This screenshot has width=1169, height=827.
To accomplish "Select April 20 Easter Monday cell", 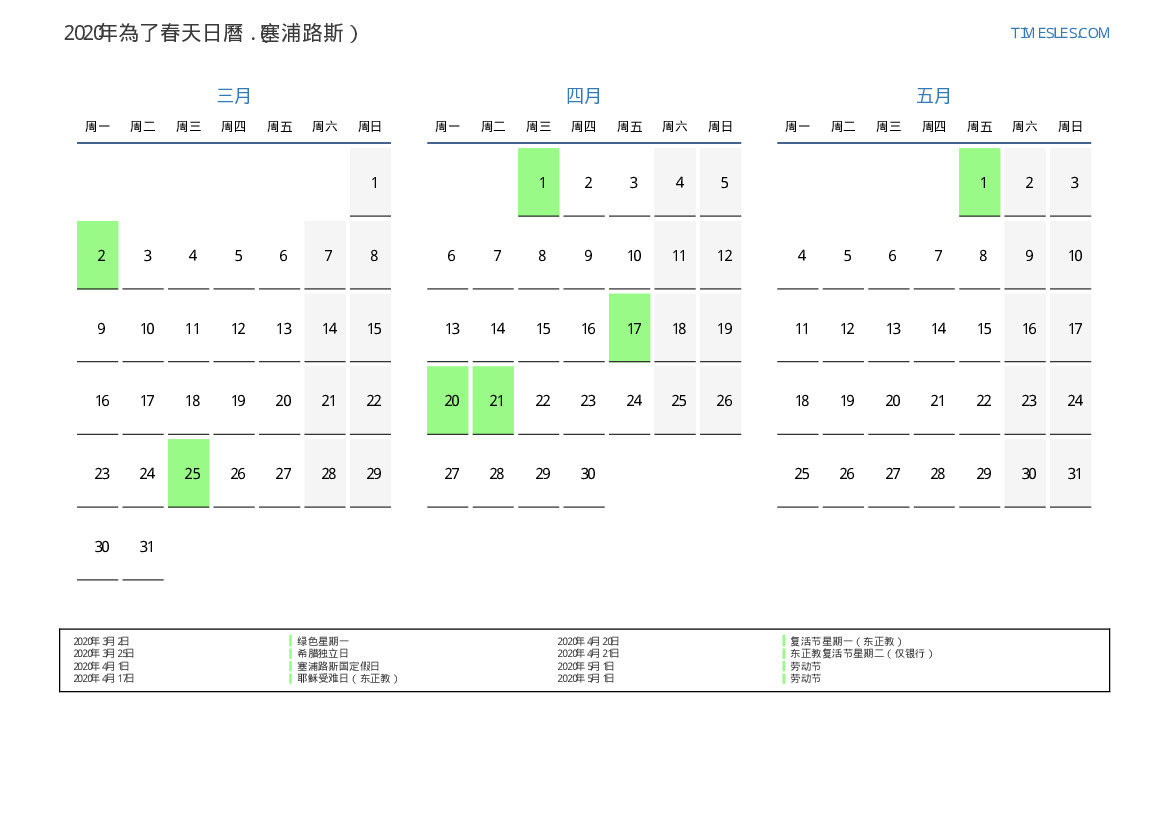I will [448, 400].
